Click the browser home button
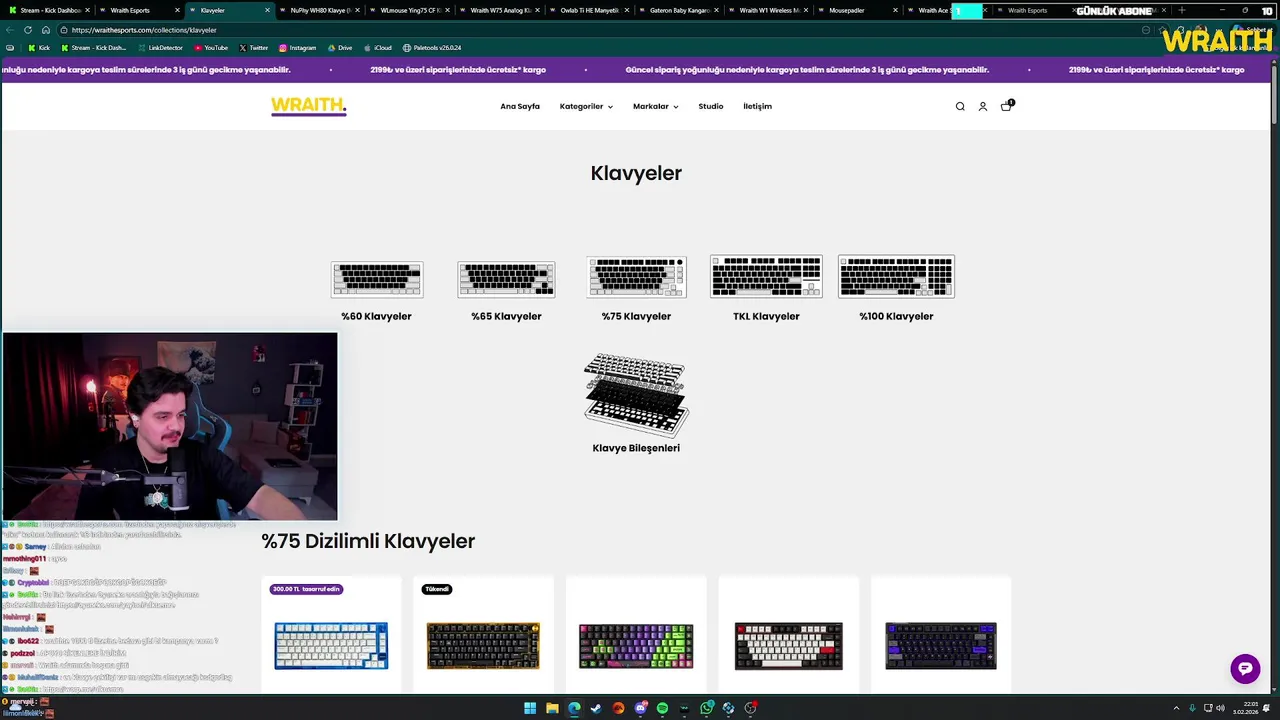Viewport: 1280px width, 720px height. [45, 30]
